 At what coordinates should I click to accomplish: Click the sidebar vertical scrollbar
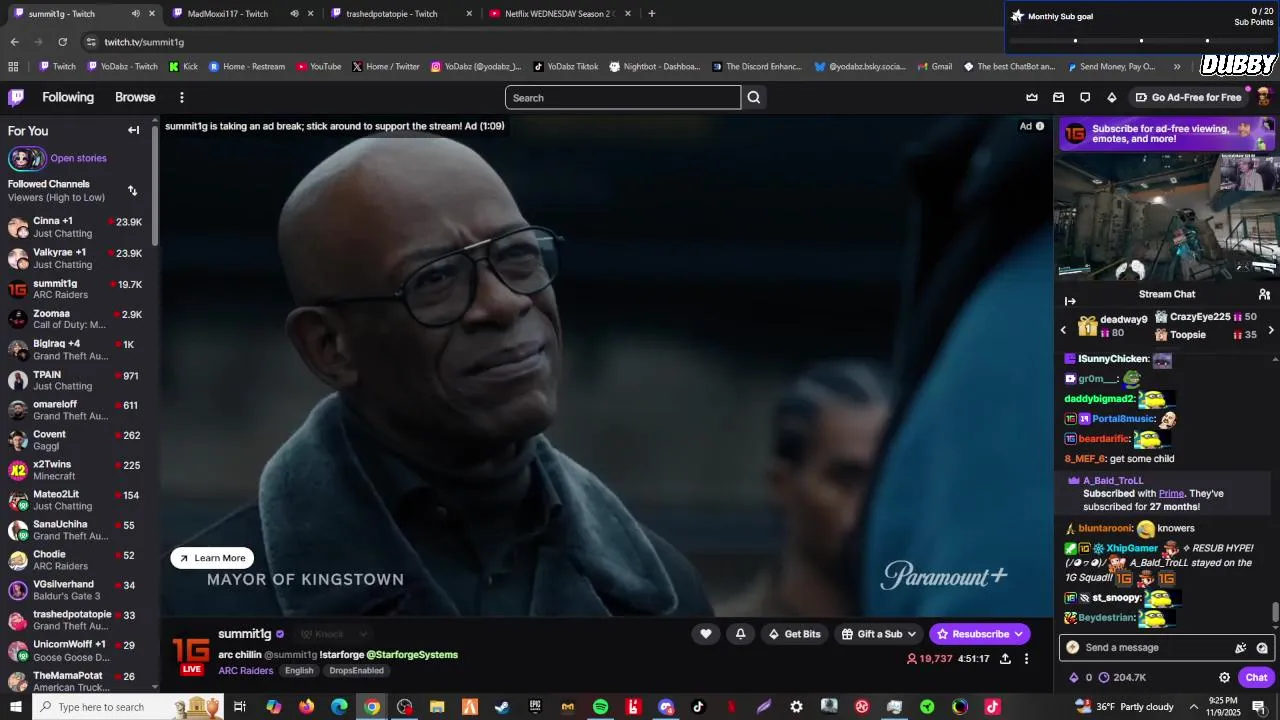click(155, 185)
